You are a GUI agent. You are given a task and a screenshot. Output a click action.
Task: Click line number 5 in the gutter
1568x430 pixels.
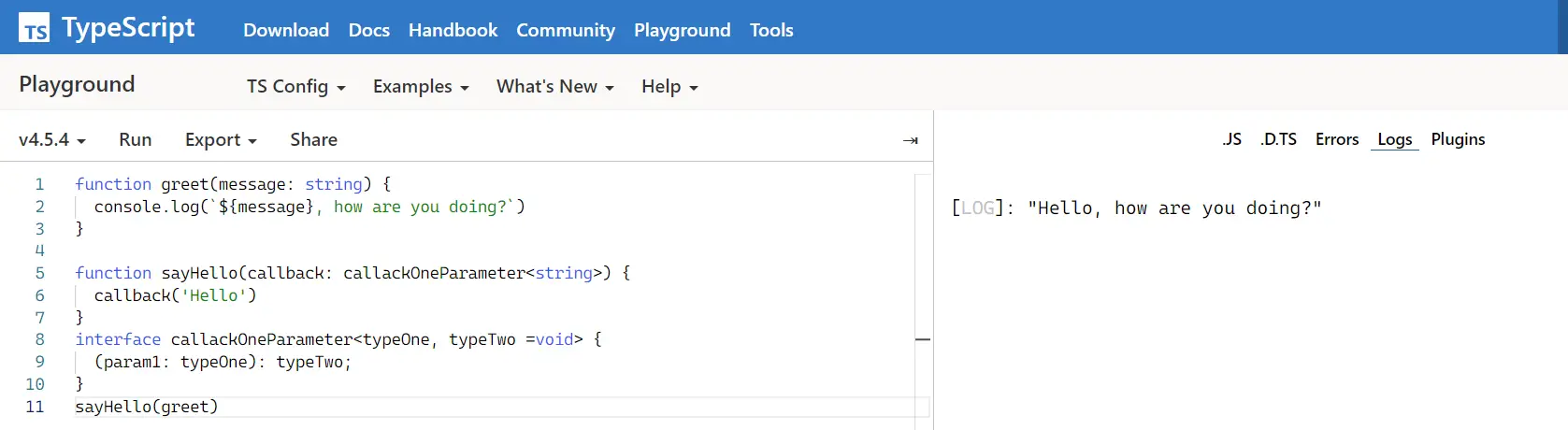pos(39,273)
